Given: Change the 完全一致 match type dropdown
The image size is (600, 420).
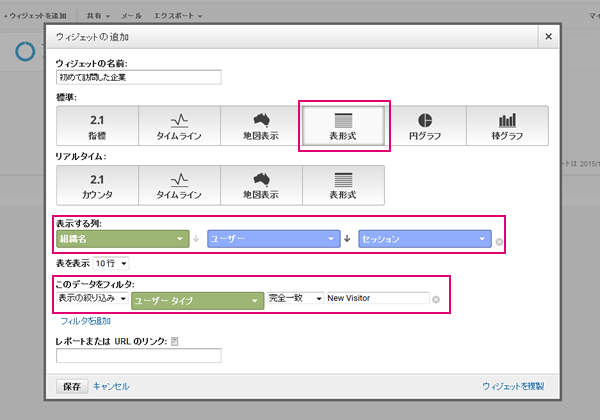Looking at the screenshot, I should (x=296, y=298).
